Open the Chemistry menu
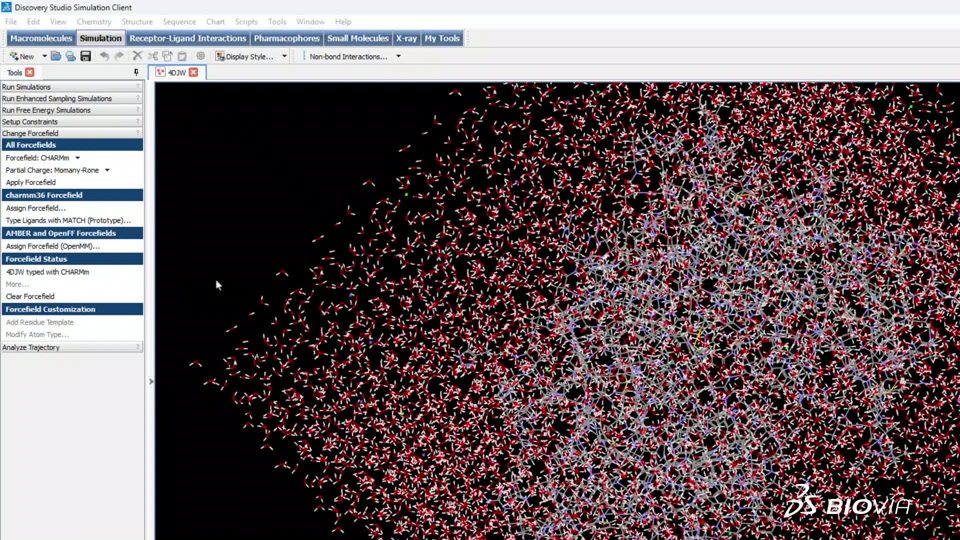This screenshot has width=960, height=540. tap(94, 21)
